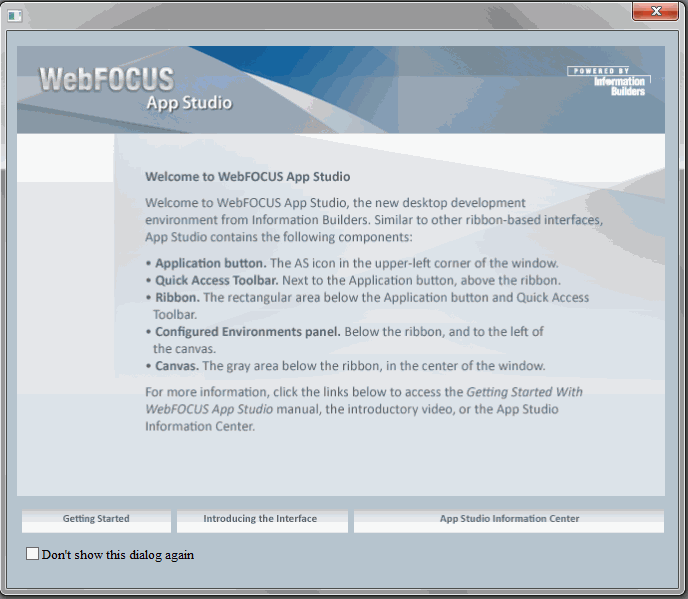
Task: Close the welcome dialog
Action: pos(655,11)
